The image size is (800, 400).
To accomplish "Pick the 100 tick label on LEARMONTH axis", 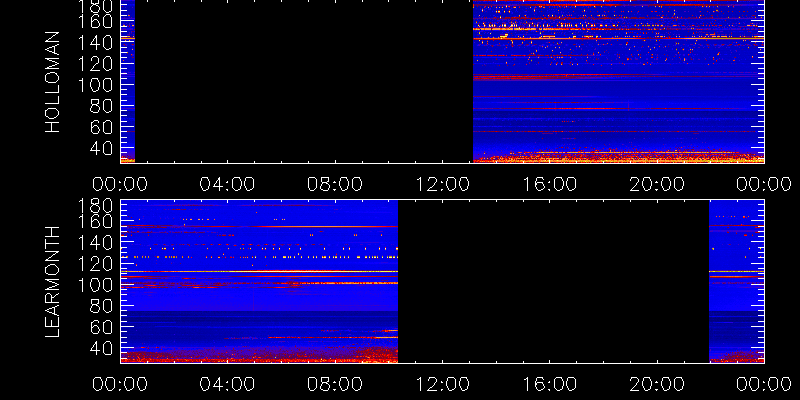I will point(97,285).
